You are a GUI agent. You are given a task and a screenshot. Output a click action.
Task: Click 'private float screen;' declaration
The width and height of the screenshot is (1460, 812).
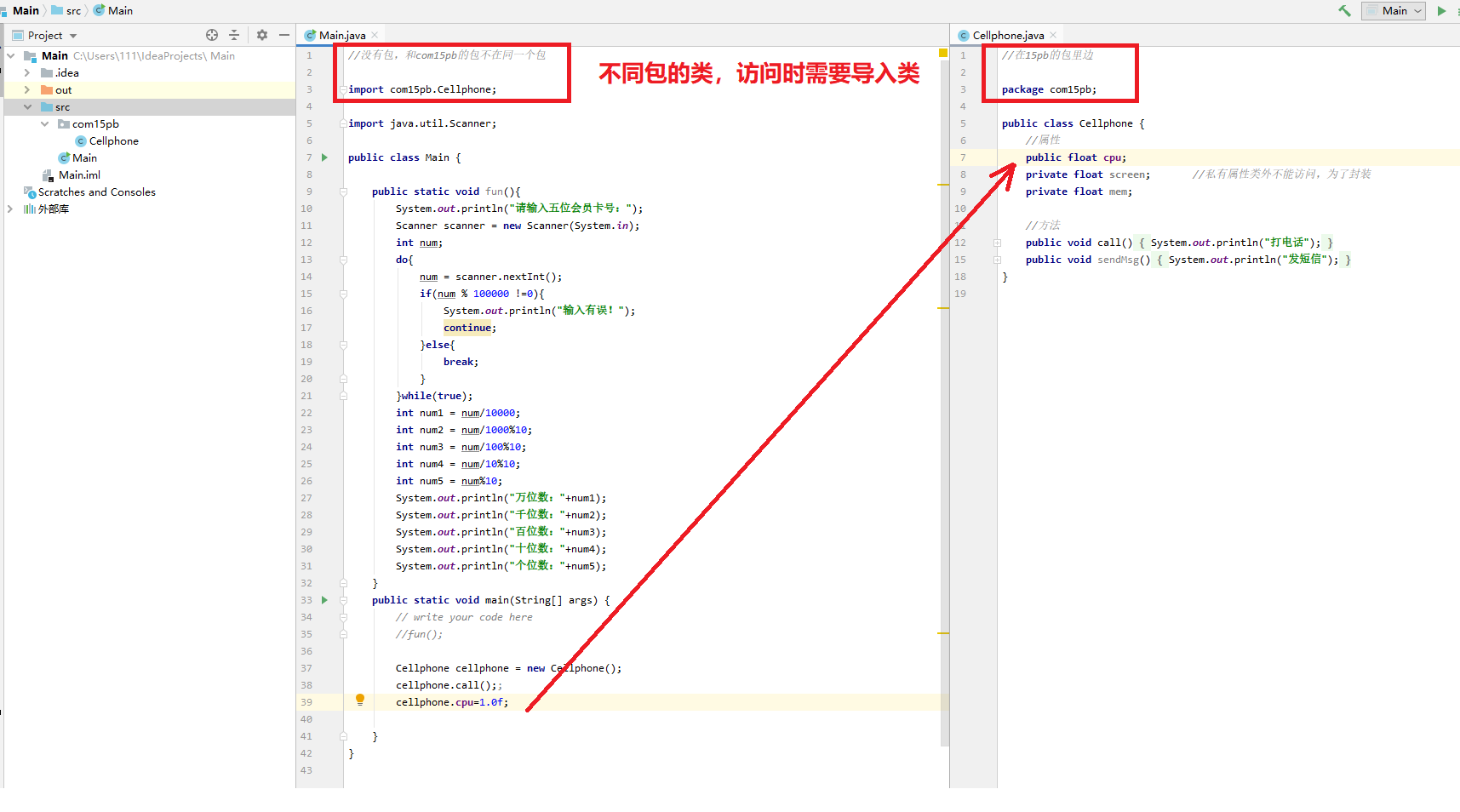[x=1088, y=174]
